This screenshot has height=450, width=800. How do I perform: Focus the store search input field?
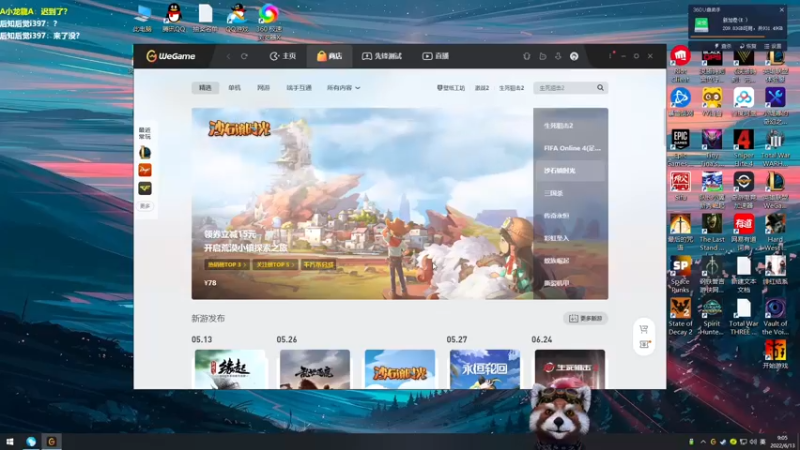tap(565, 88)
